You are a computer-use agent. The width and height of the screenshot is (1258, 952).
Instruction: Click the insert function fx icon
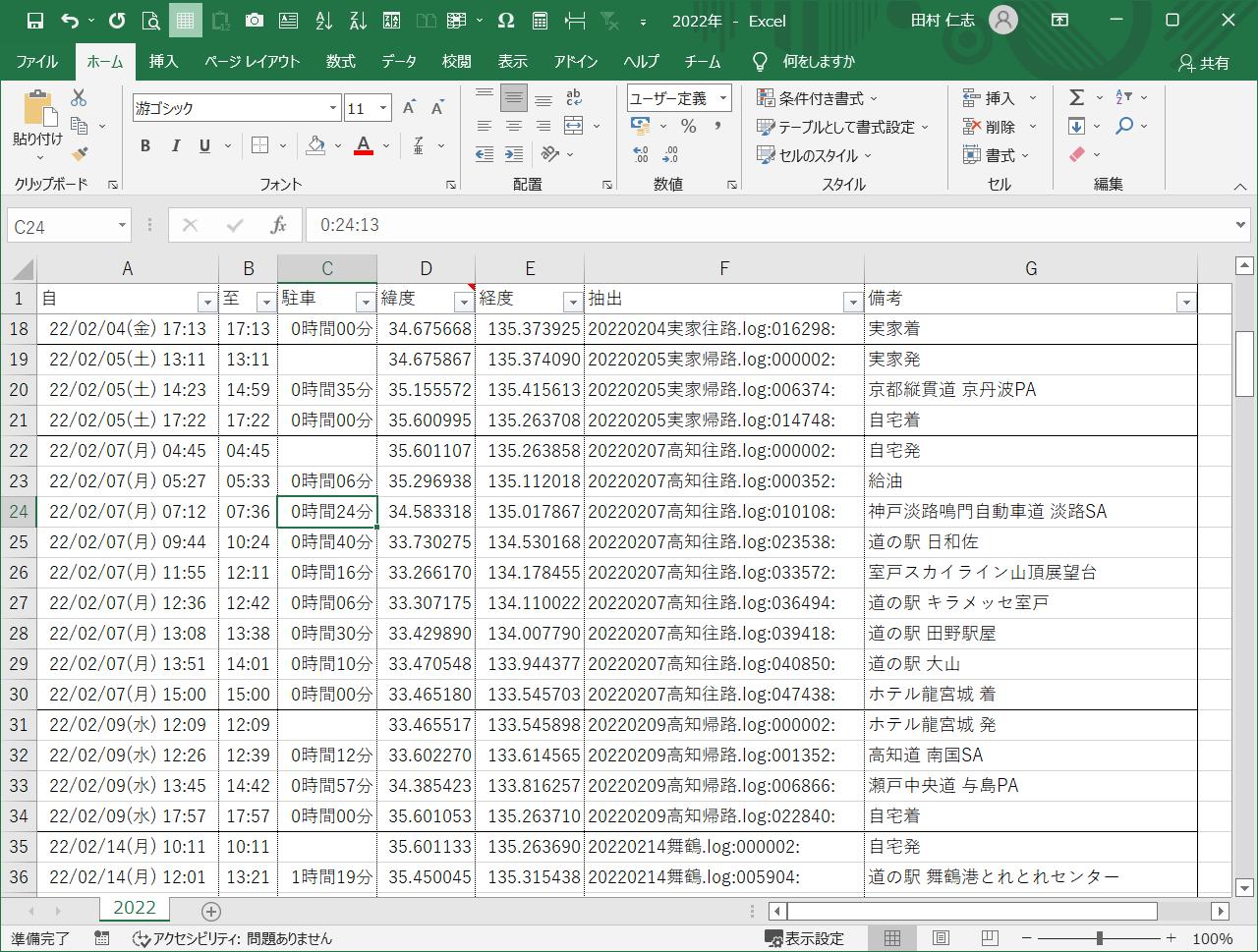coord(278,225)
